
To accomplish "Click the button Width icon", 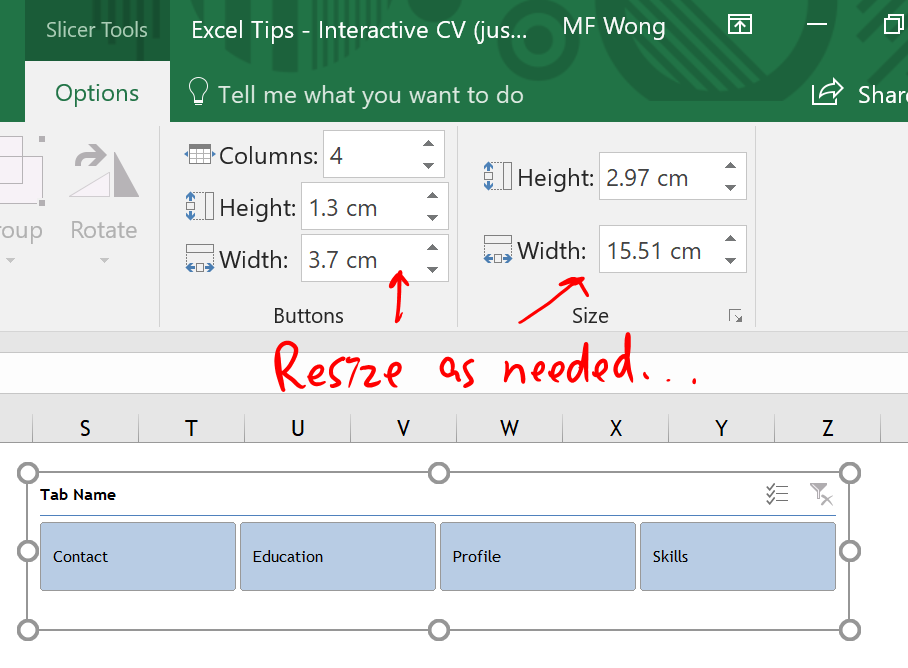I will (200, 259).
